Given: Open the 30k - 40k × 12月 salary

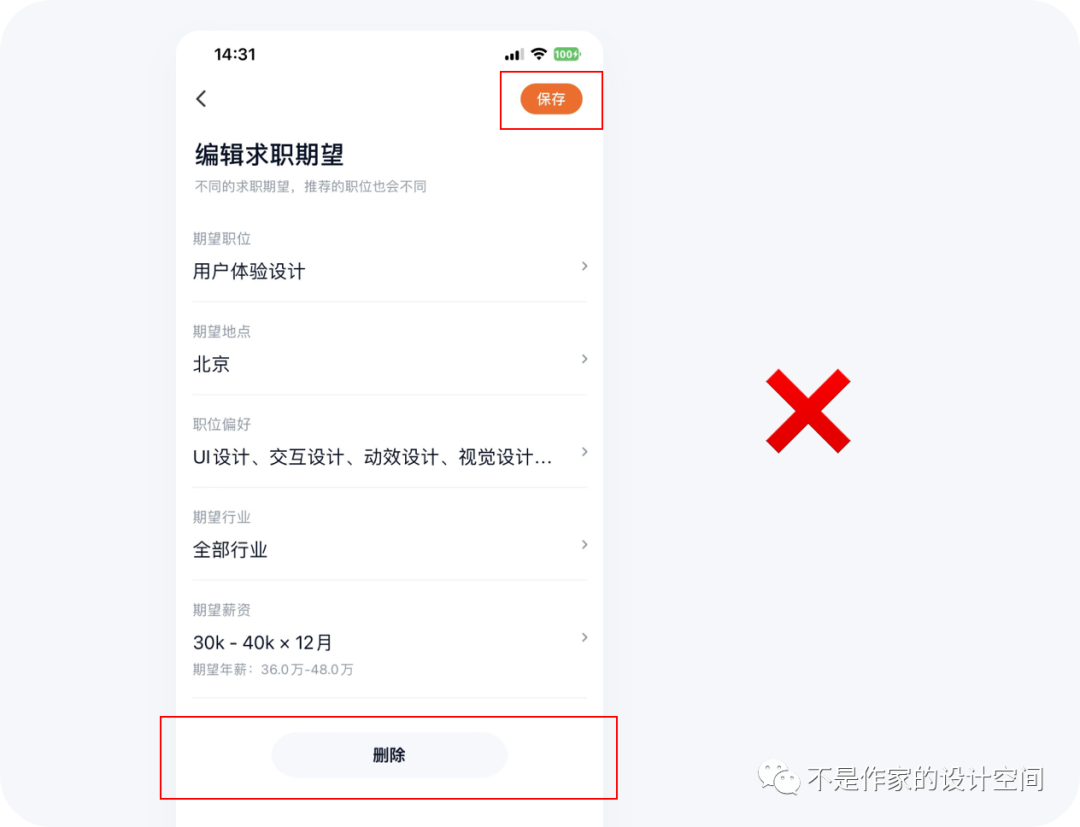Looking at the screenshot, I should [263, 642].
